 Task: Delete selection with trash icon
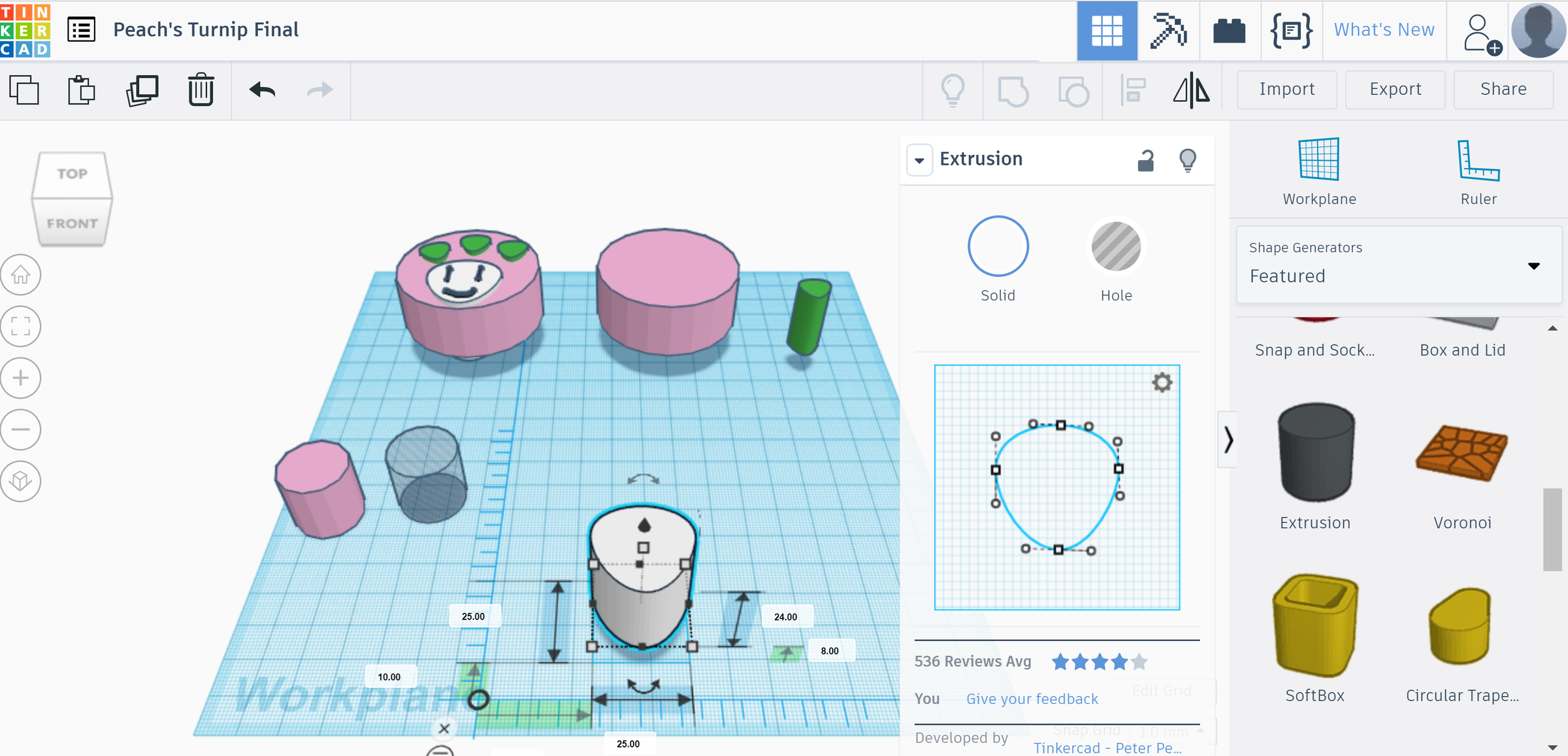(201, 90)
